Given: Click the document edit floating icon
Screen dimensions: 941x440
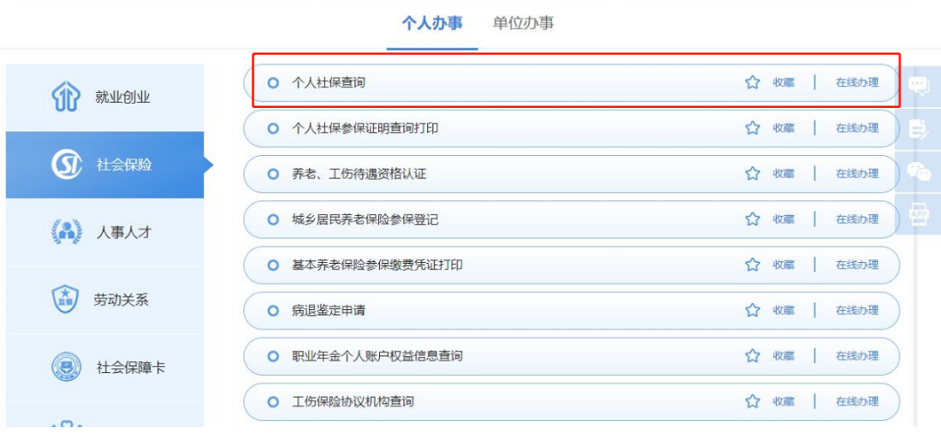Looking at the screenshot, I should click(x=919, y=128).
